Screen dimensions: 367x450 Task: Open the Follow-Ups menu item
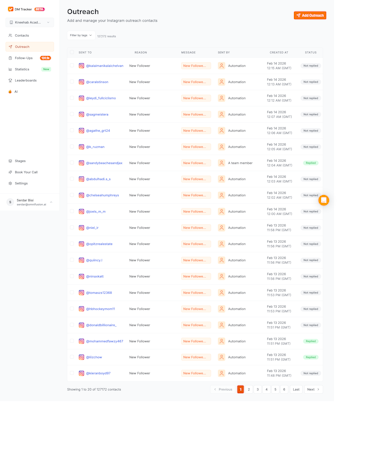click(x=30, y=58)
